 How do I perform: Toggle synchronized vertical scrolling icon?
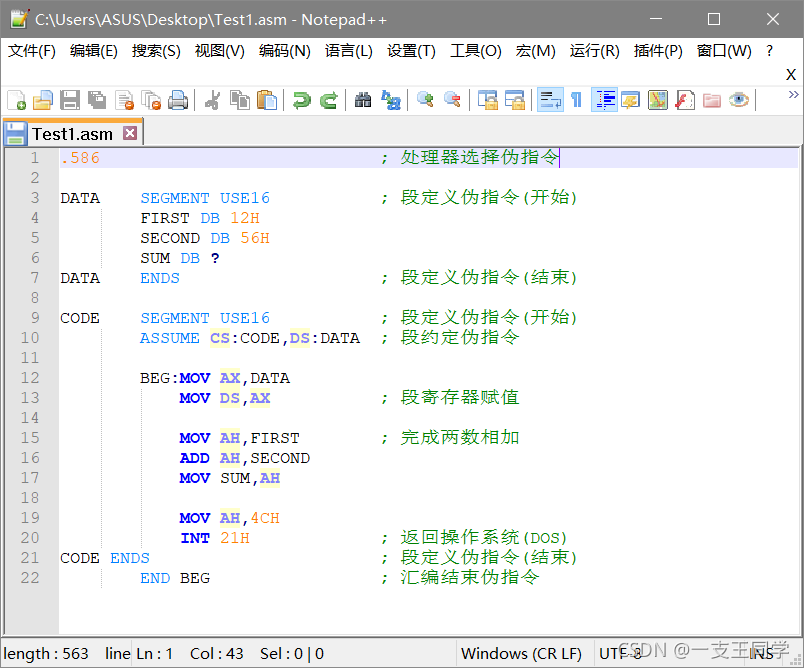488,100
